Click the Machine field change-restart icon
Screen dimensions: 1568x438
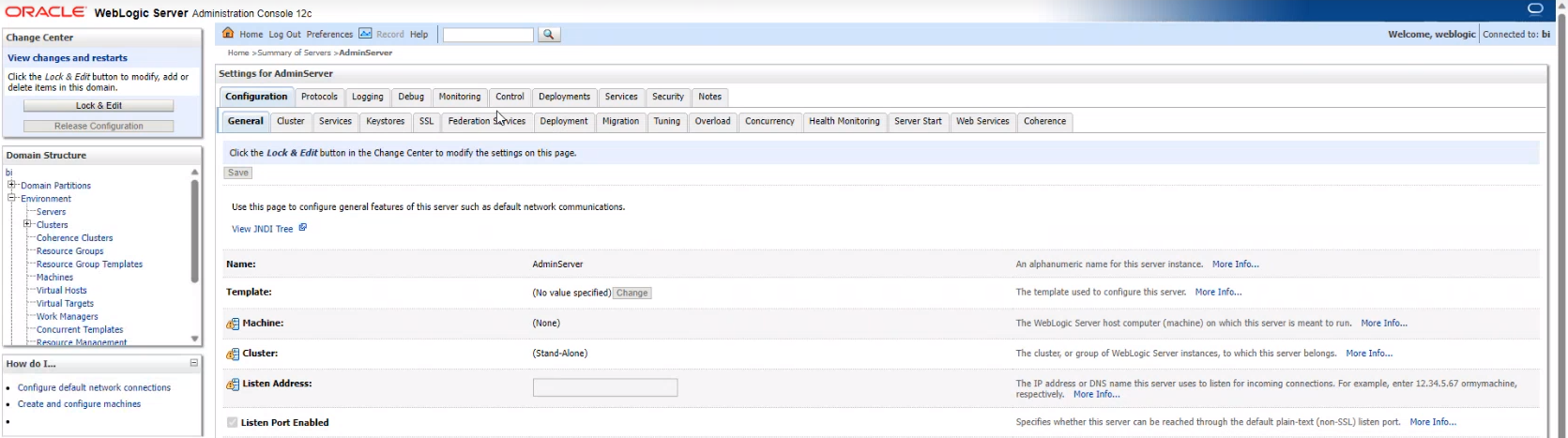[x=233, y=324]
